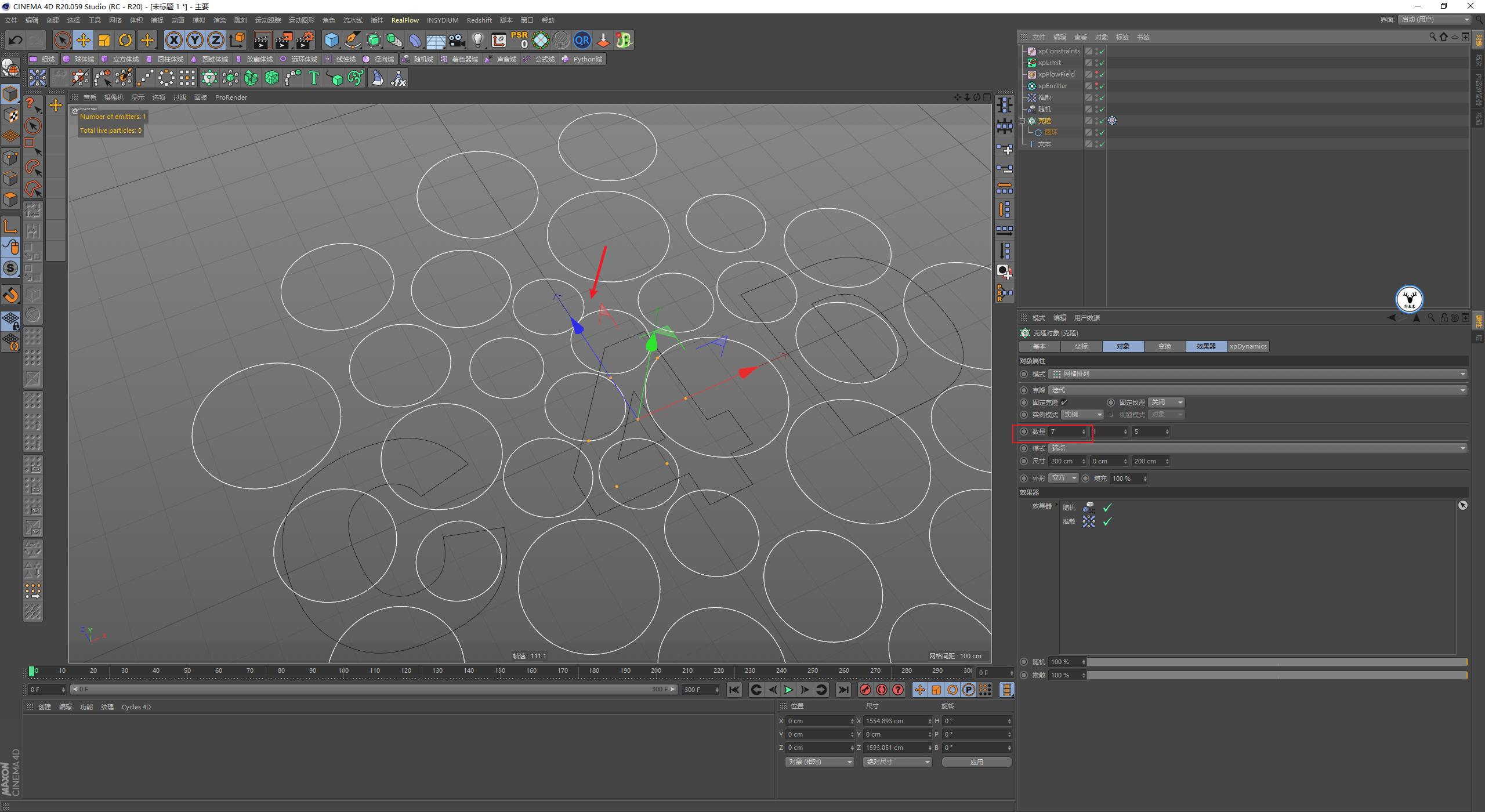Activate the Interactive Render Region (QR) icon
The height and width of the screenshot is (812, 1485).
coord(582,40)
